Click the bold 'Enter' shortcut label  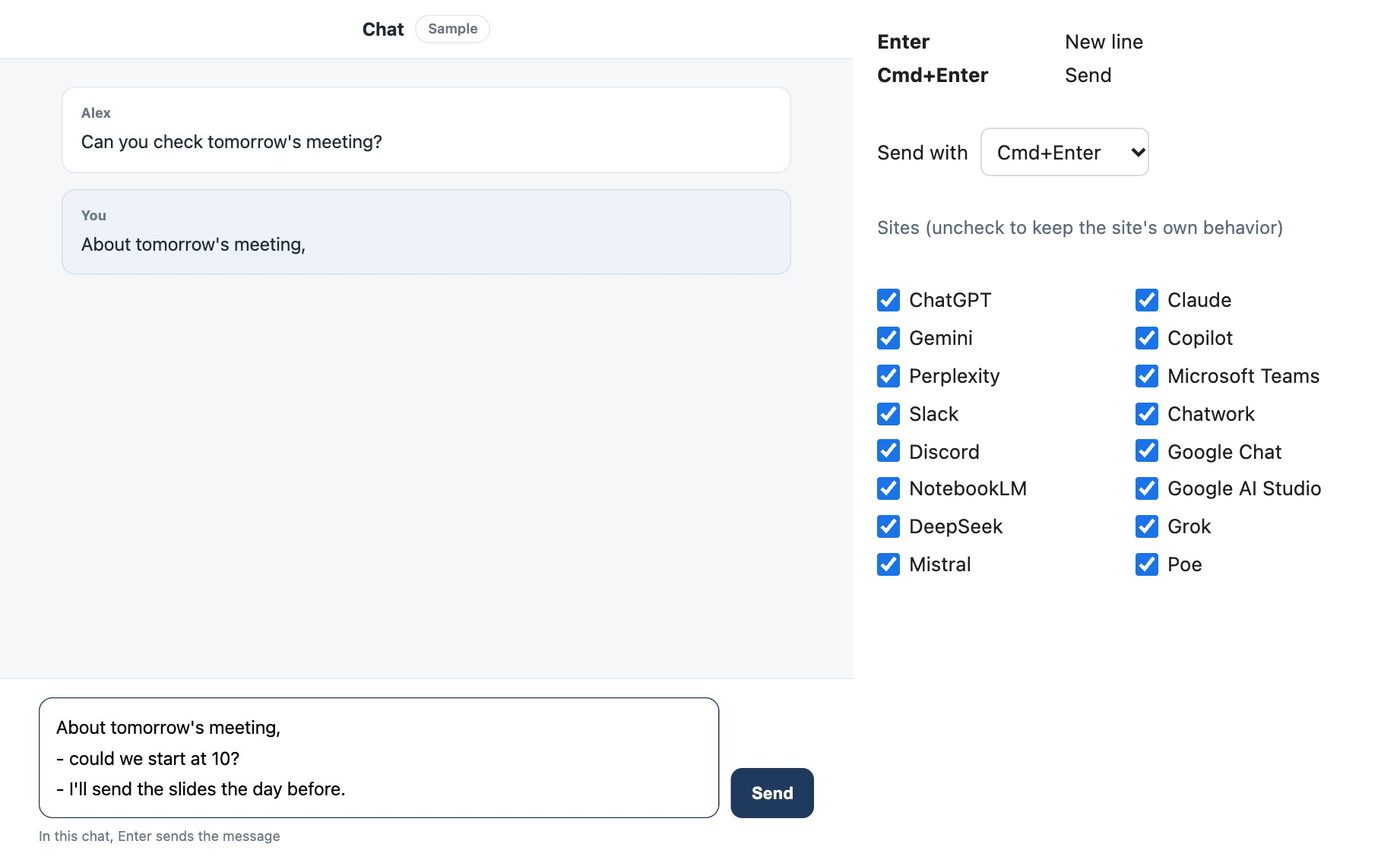pyautogui.click(x=904, y=42)
